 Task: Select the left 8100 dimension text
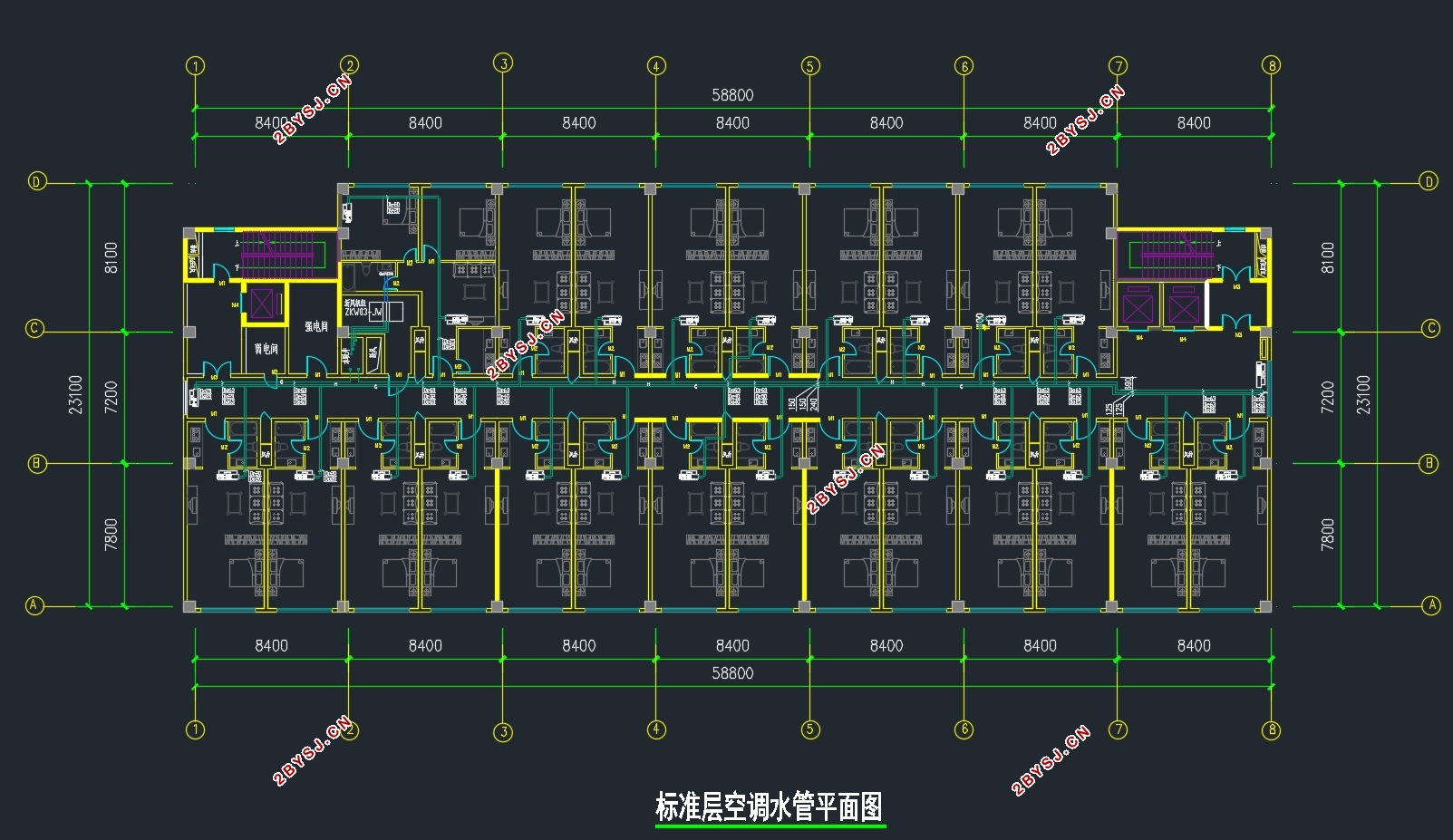point(111,257)
